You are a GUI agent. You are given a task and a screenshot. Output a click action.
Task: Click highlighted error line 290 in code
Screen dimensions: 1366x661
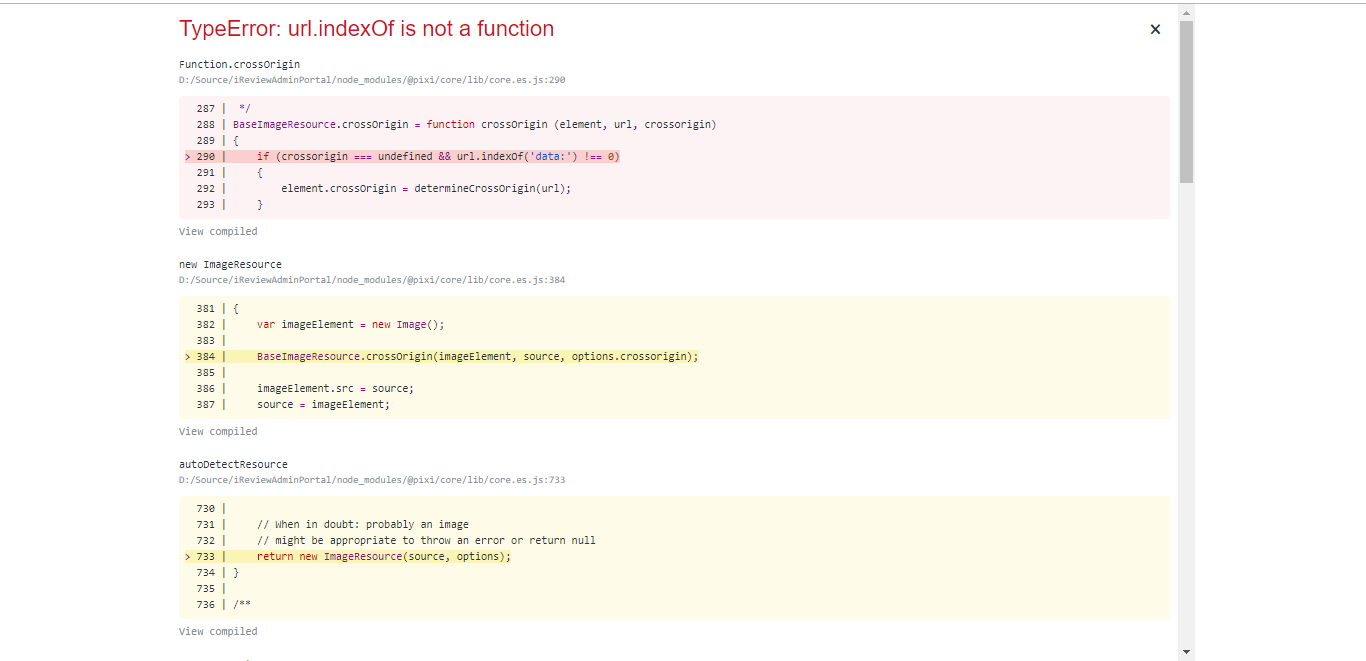(438, 157)
